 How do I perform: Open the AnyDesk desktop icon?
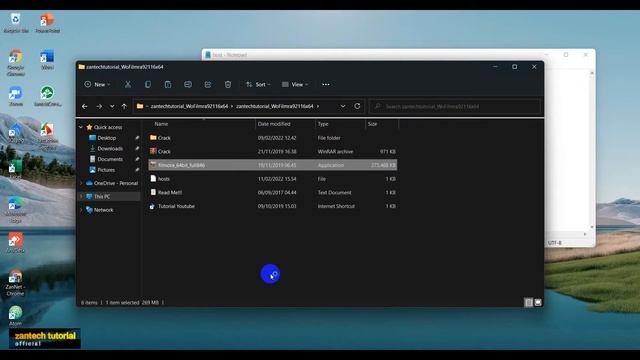[16, 243]
